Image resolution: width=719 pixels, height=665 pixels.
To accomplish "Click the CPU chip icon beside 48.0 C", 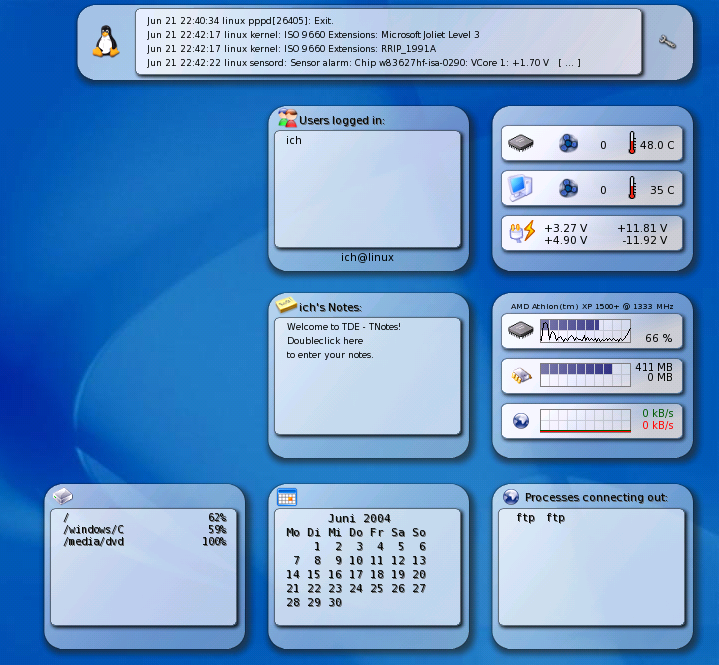I will (x=521, y=143).
